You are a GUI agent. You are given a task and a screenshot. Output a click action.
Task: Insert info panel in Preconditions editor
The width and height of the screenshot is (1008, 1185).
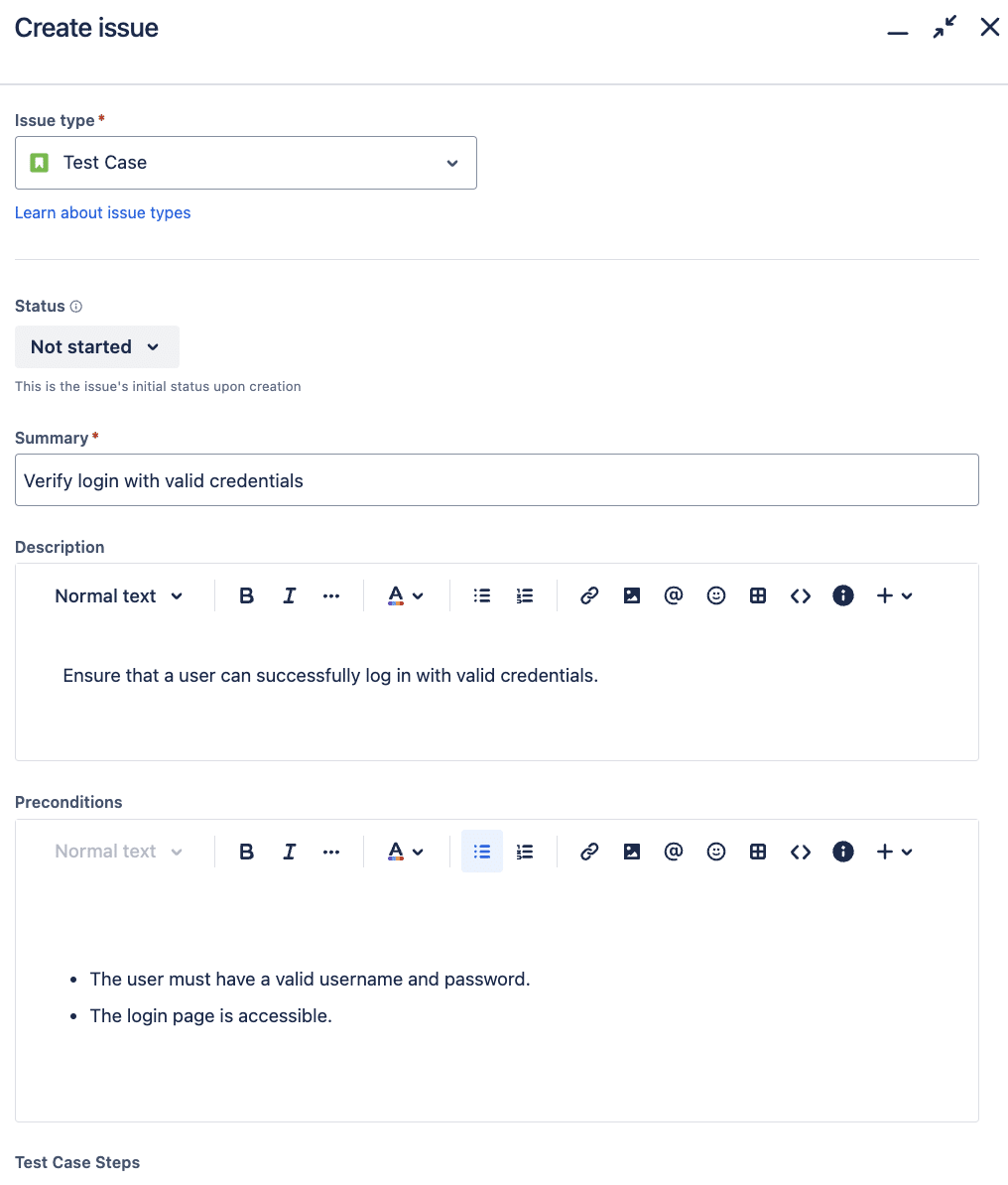click(843, 852)
